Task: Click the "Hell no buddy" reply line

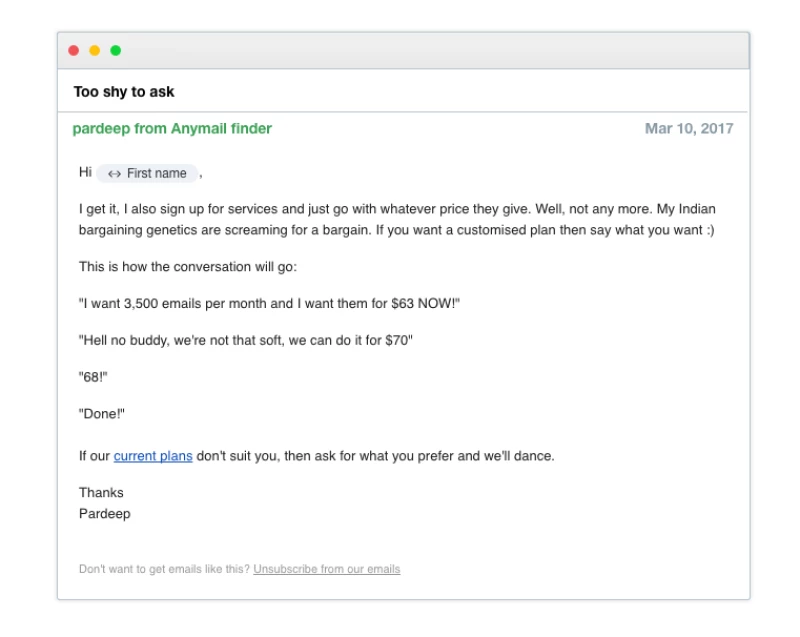Action: pos(246,340)
